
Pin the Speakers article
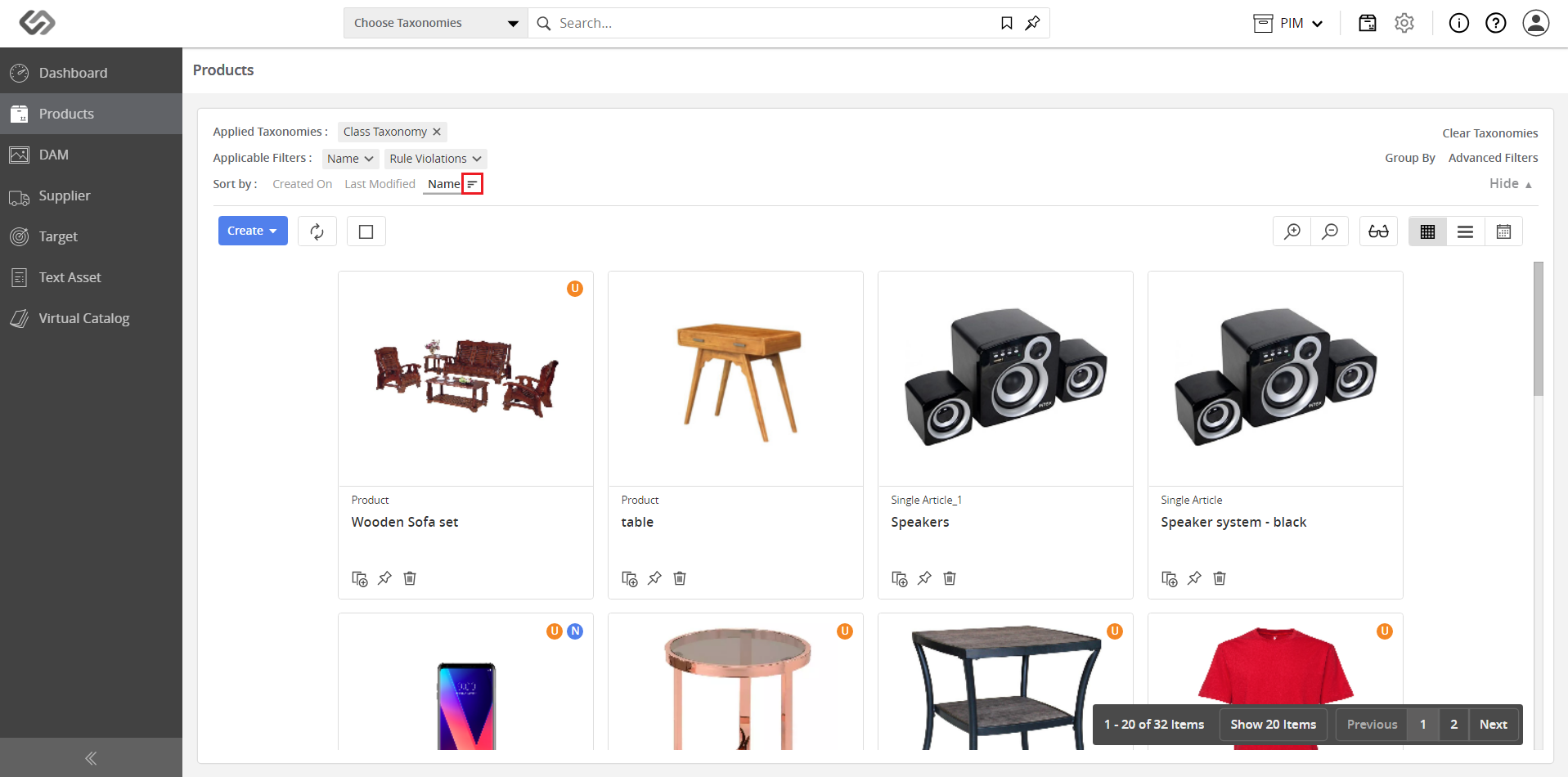(924, 578)
